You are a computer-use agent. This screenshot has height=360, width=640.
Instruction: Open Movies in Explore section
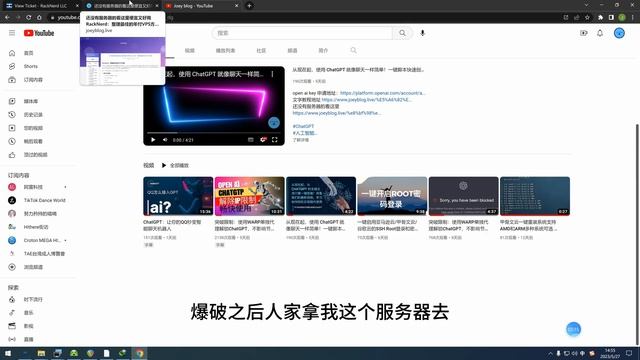[x=28, y=326]
